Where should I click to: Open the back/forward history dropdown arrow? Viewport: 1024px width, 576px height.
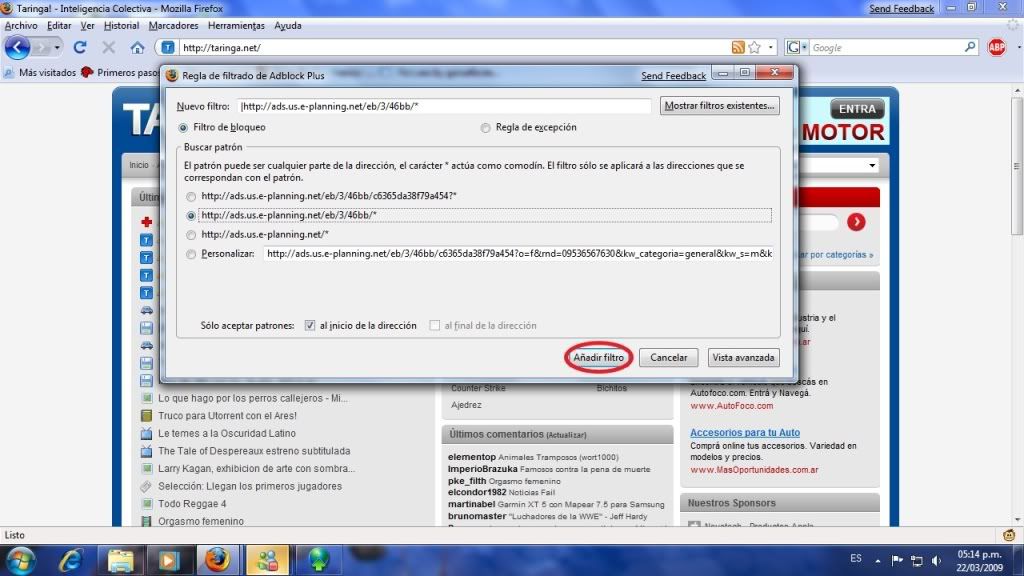57,48
